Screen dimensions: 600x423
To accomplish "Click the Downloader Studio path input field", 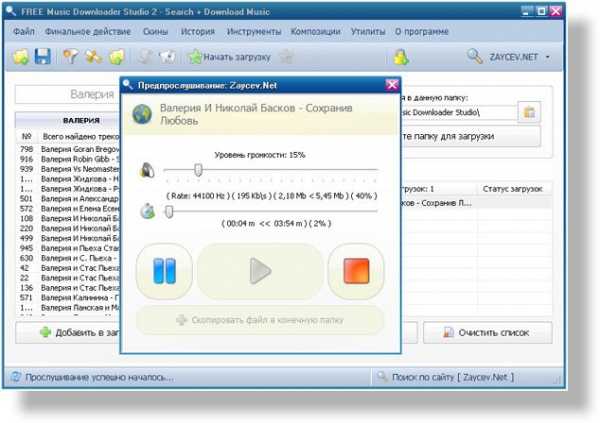I will [458, 113].
